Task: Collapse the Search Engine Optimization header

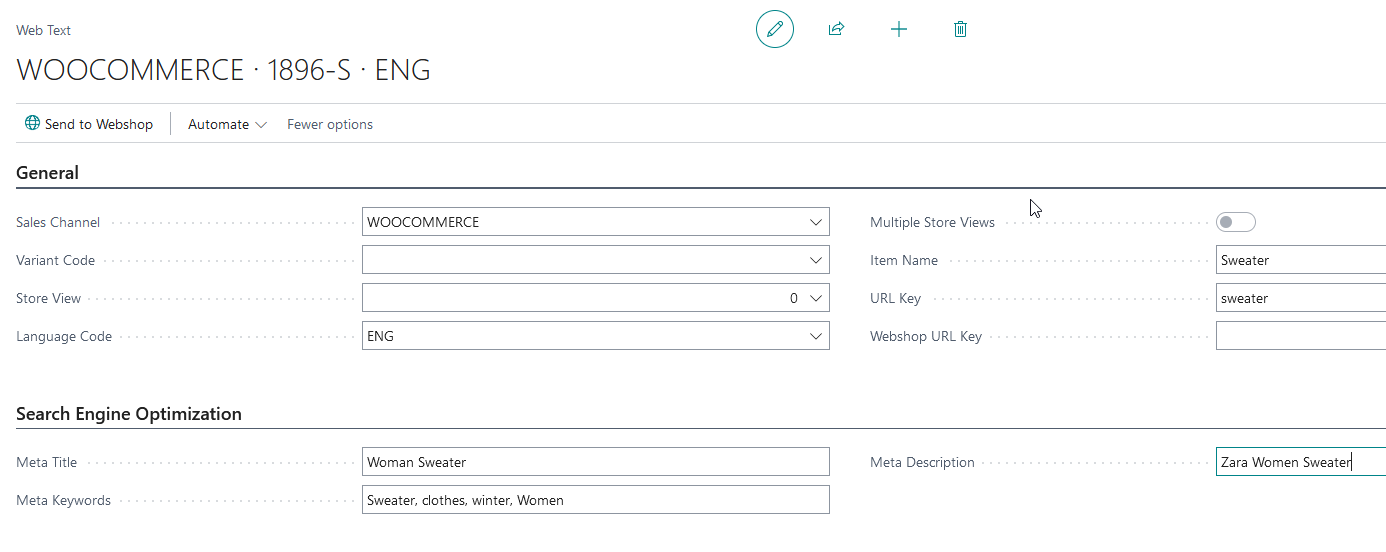Action: [x=129, y=414]
